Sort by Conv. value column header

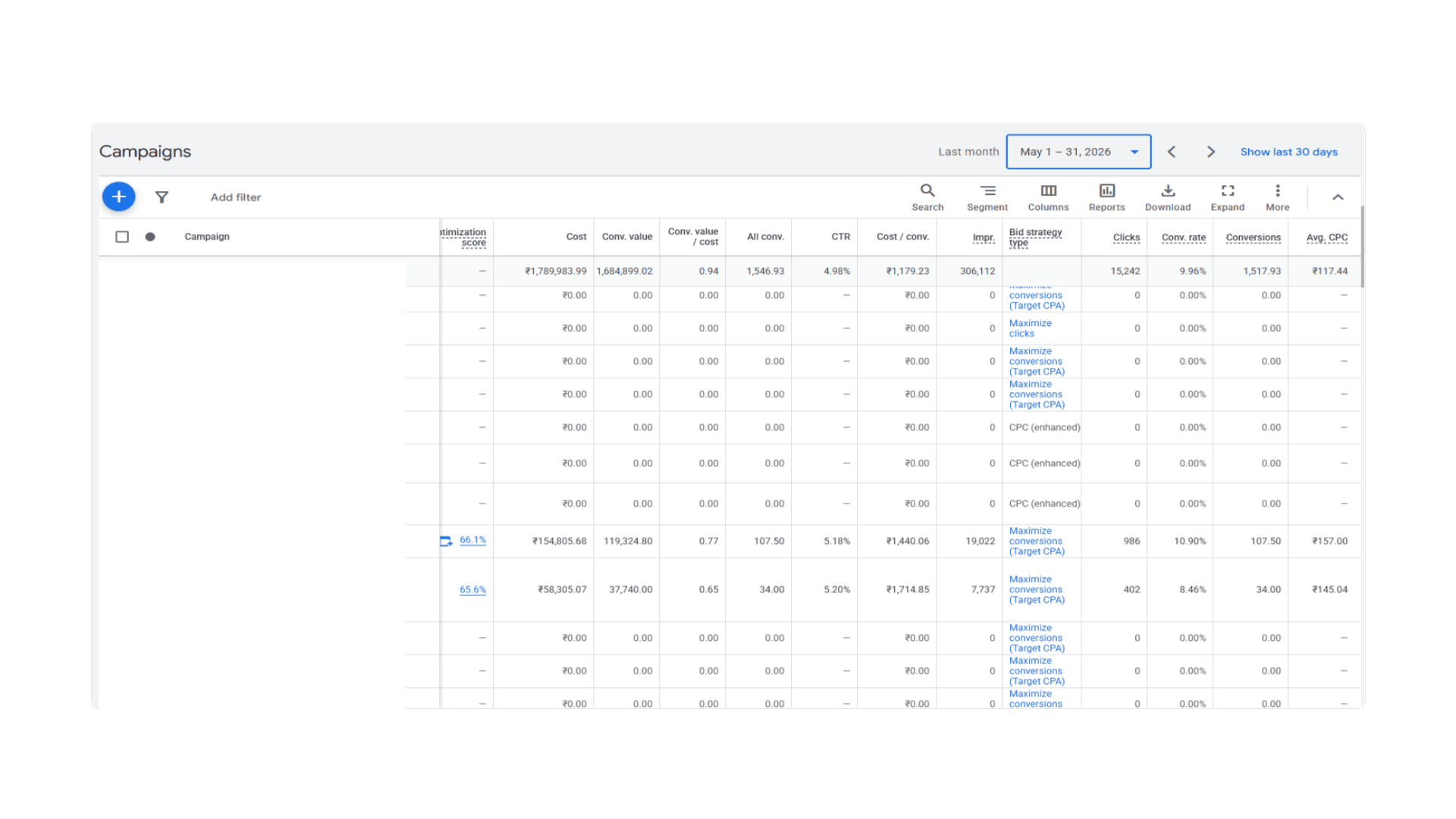click(627, 237)
